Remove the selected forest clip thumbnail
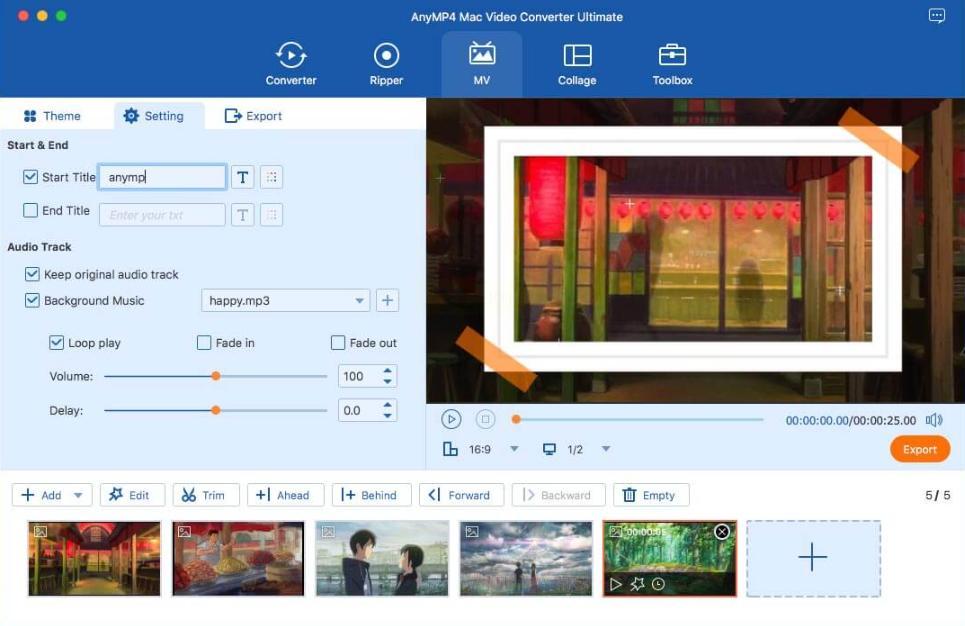 click(x=722, y=532)
